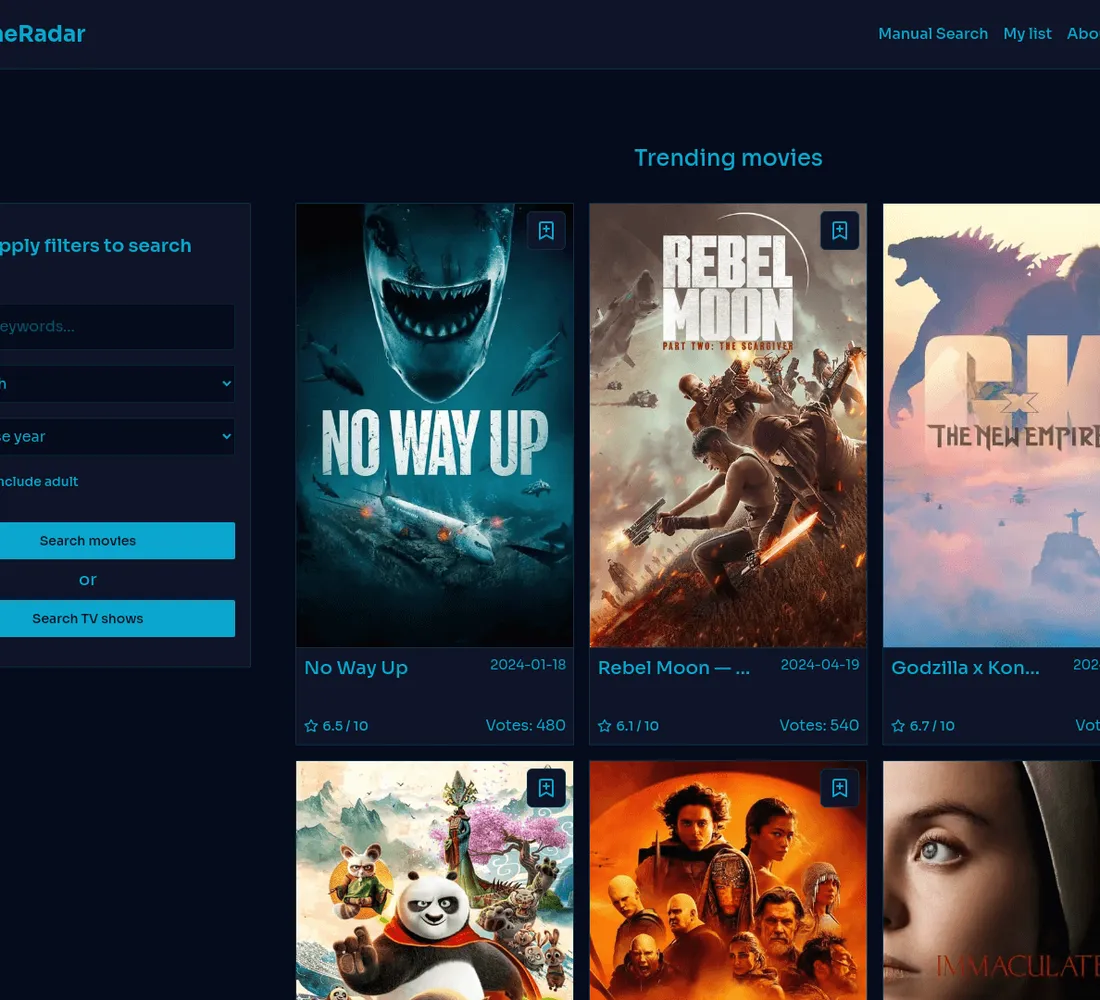The height and width of the screenshot is (1000, 1100).
Task: Bookmark the Rebel Moon movie
Action: 839,231
